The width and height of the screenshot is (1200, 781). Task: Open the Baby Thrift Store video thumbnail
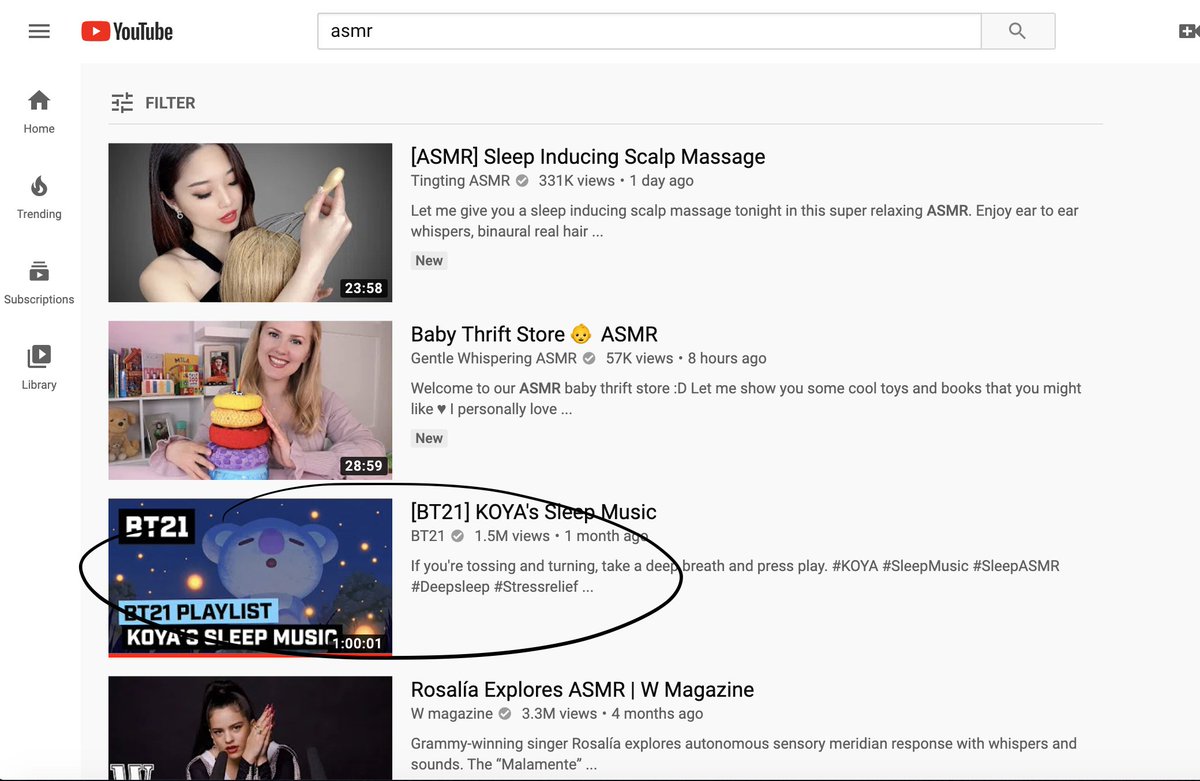point(250,400)
